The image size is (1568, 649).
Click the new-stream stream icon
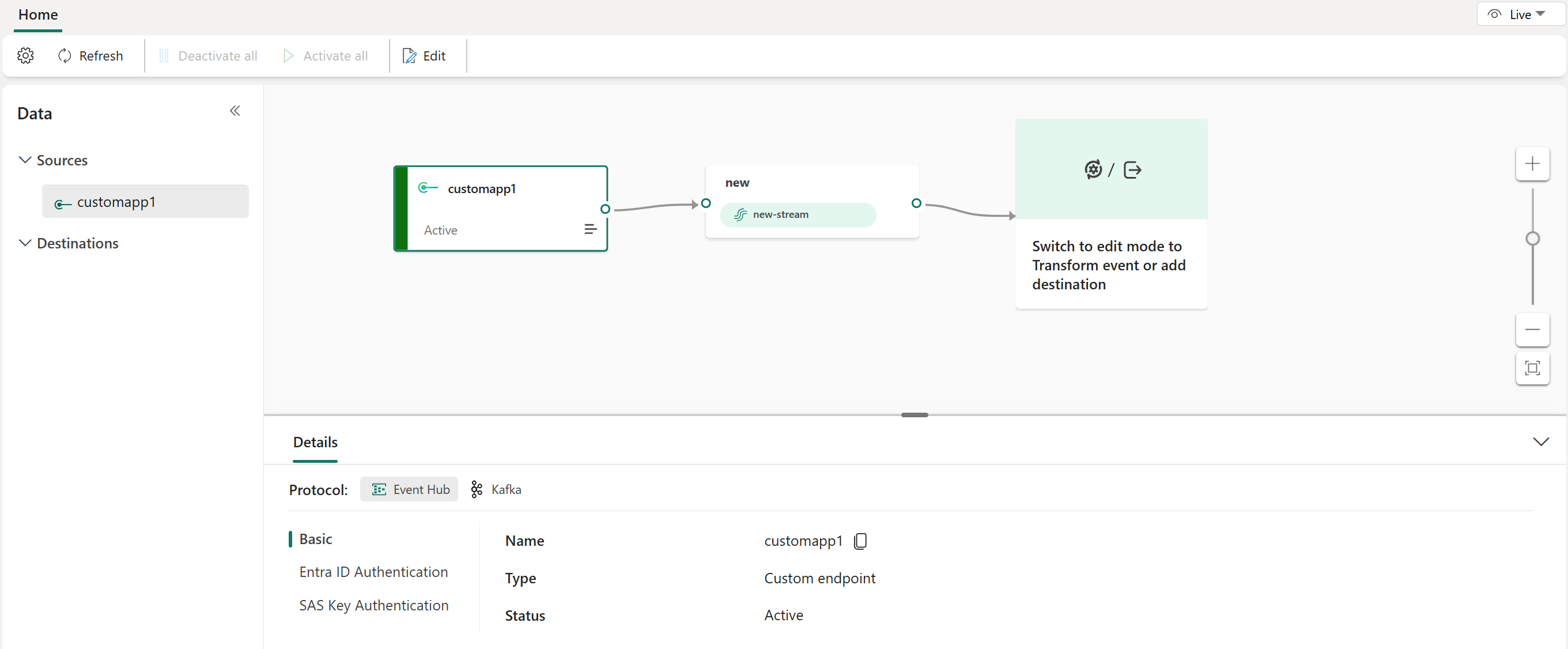click(740, 213)
